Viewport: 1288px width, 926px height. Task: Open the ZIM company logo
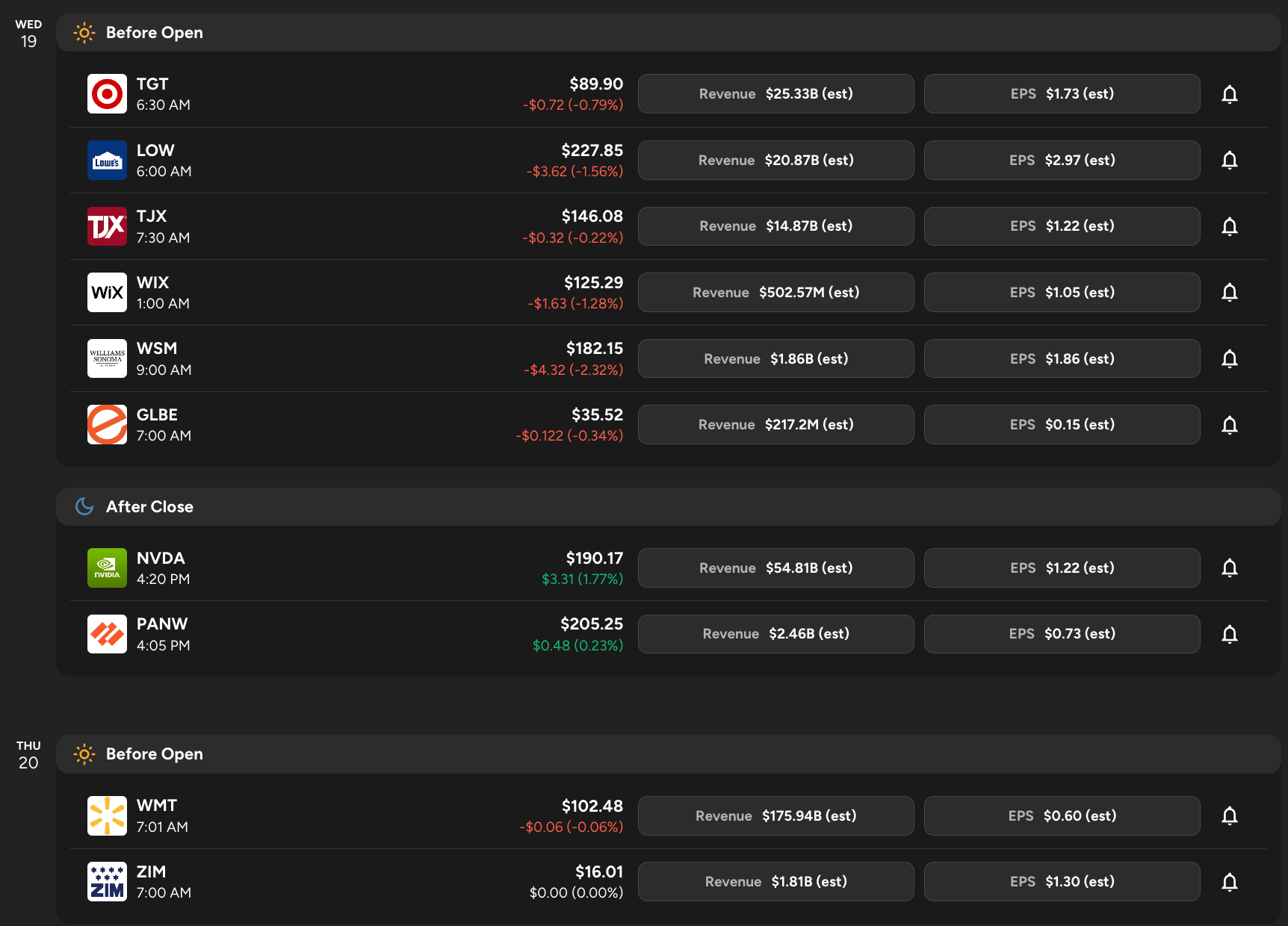click(x=107, y=881)
